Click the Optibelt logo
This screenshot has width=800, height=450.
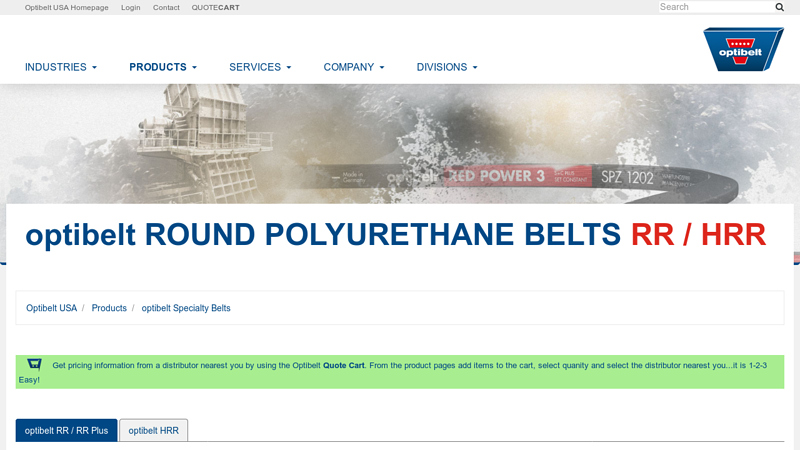743,49
